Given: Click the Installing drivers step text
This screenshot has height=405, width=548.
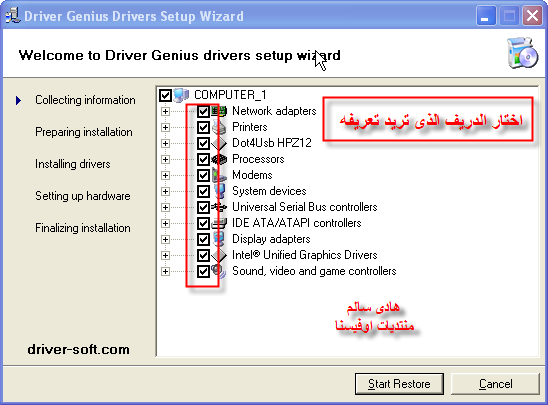Looking at the screenshot, I should [73, 164].
